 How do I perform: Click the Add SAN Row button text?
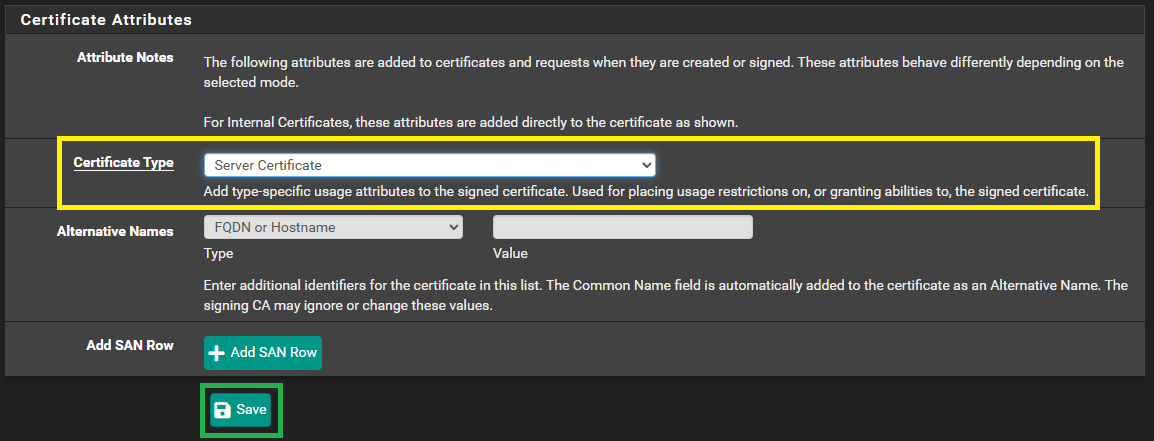coord(274,353)
